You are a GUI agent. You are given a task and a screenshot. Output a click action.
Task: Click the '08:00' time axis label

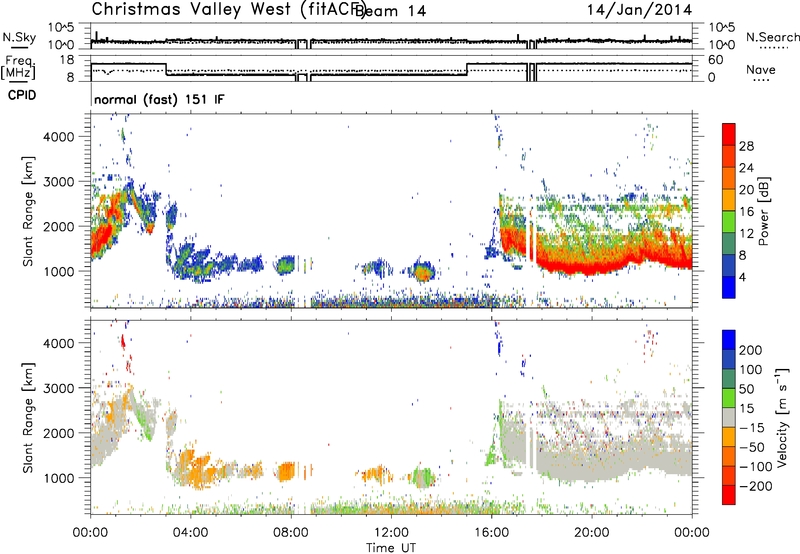pyautogui.click(x=291, y=533)
